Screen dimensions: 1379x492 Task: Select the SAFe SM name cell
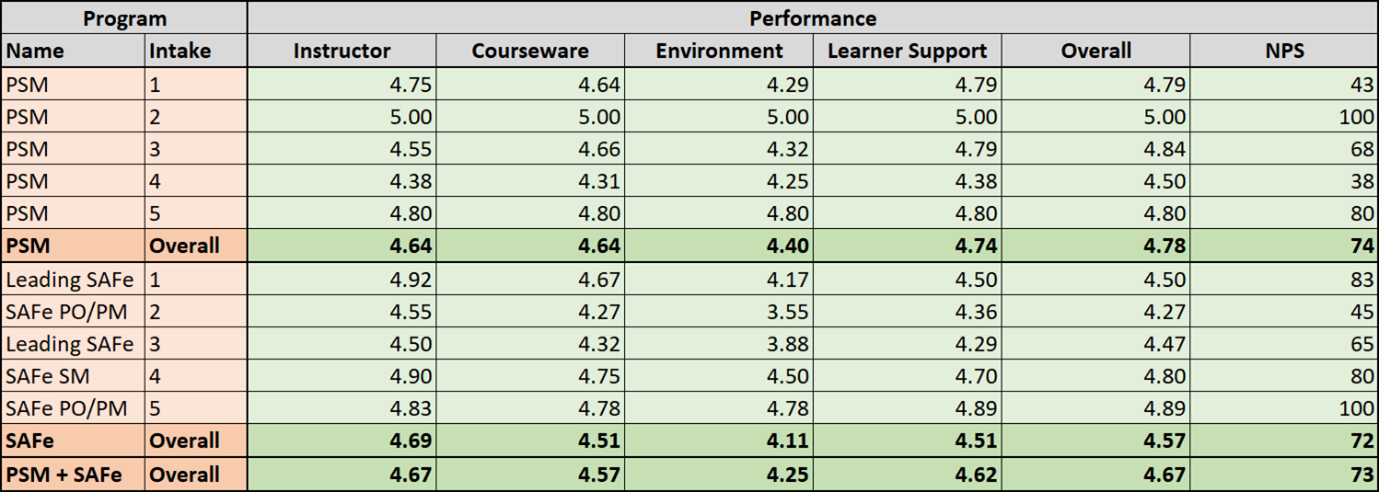tap(73, 376)
